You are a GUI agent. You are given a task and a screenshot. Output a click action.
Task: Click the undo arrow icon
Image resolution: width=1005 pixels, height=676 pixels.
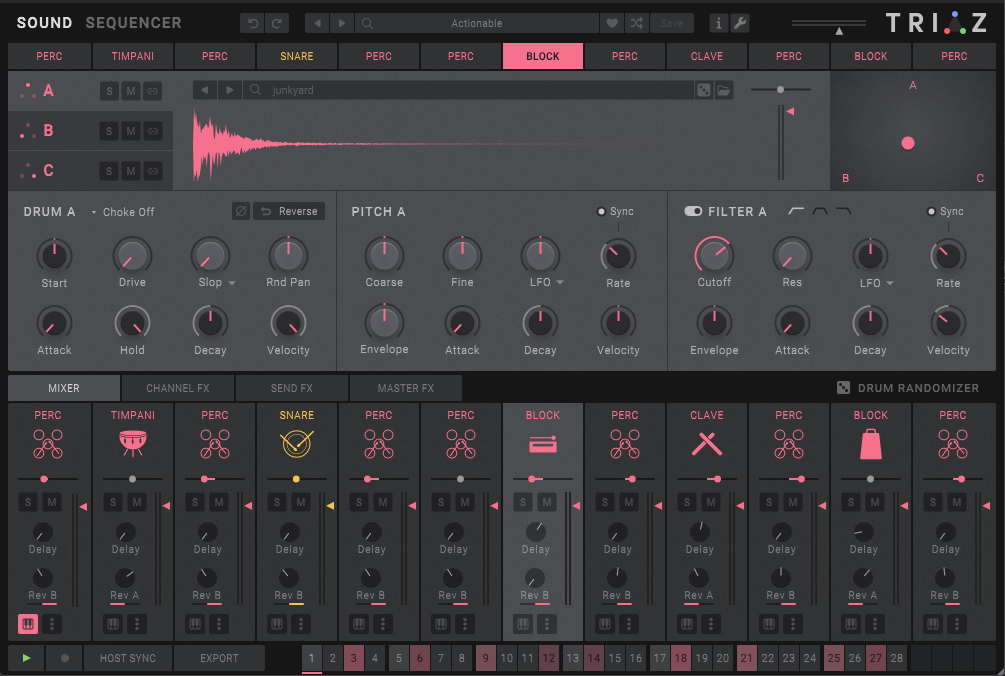pyautogui.click(x=253, y=23)
